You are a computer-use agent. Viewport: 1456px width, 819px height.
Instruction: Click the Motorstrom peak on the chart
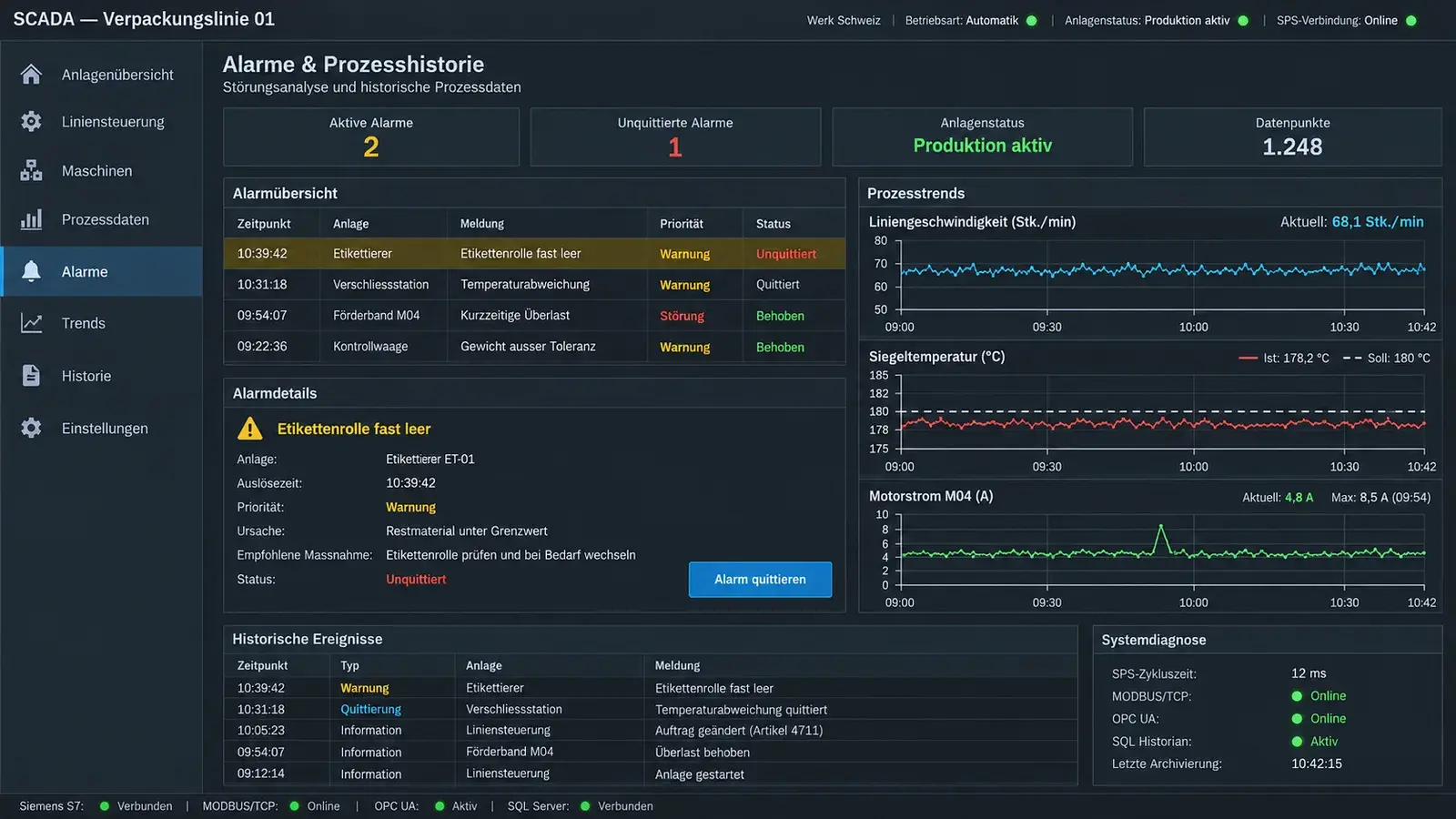point(1160,527)
